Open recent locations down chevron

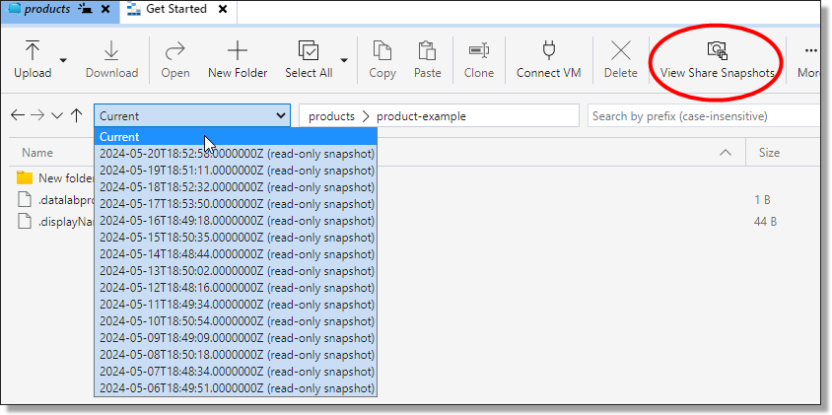pyautogui.click(x=57, y=116)
